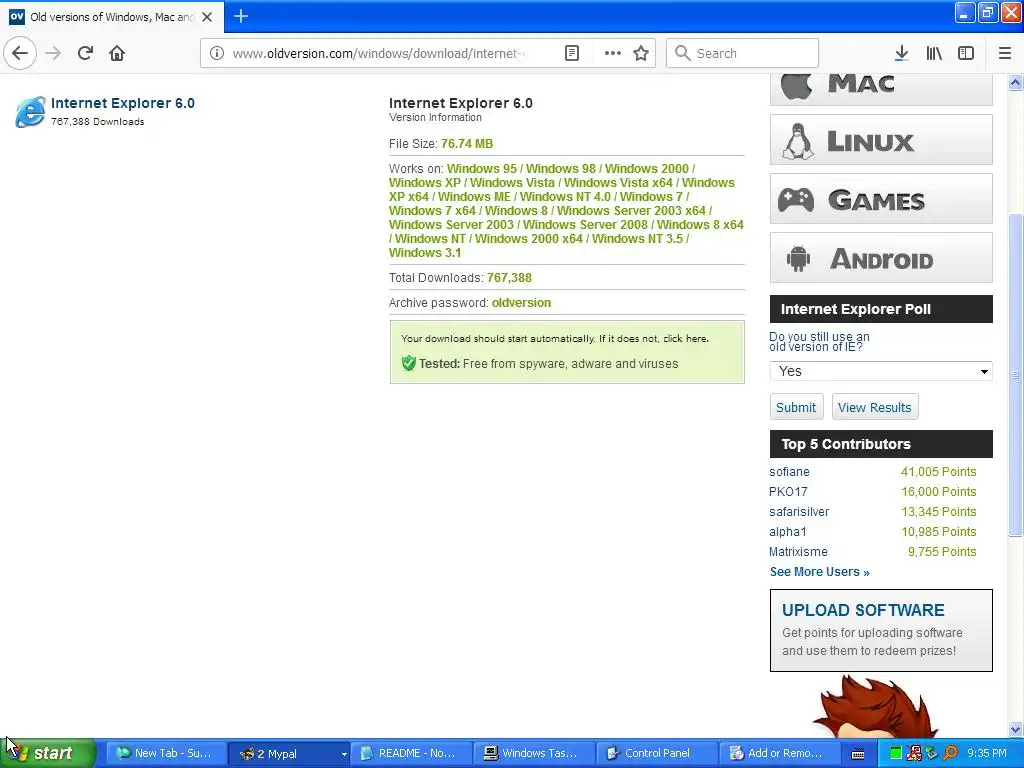Click the Internet Explorer 6.0 title link
The image size is (1024, 768).
123,103
